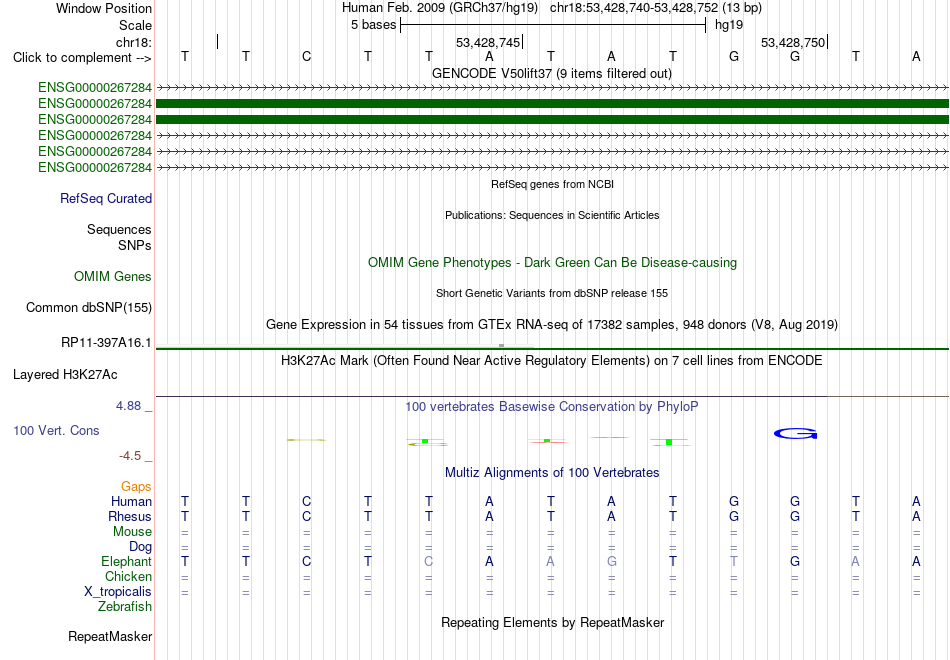Select the X_tropicalis alignment row label
This screenshot has height=660, width=950.
click(x=118, y=592)
